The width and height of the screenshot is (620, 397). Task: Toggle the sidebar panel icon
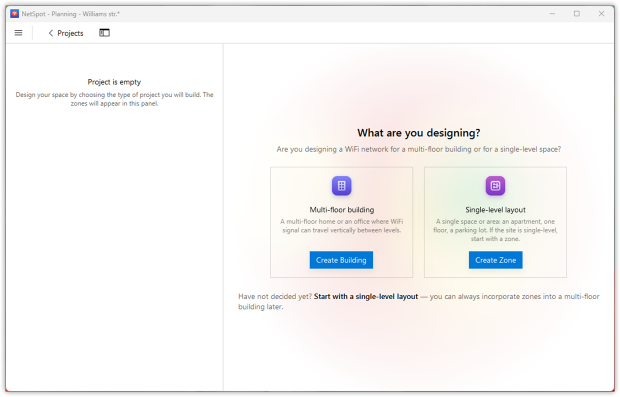(x=104, y=33)
